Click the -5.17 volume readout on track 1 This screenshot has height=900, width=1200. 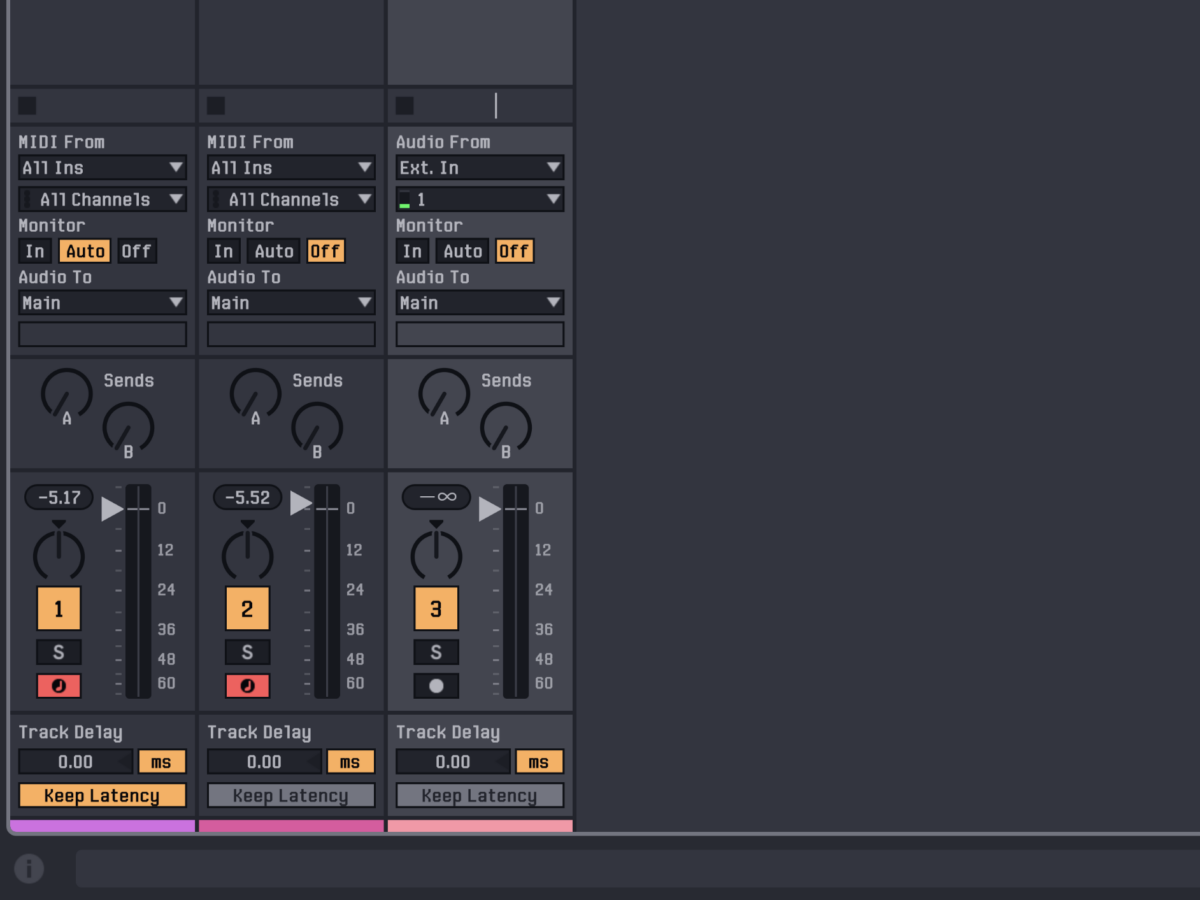[58, 497]
